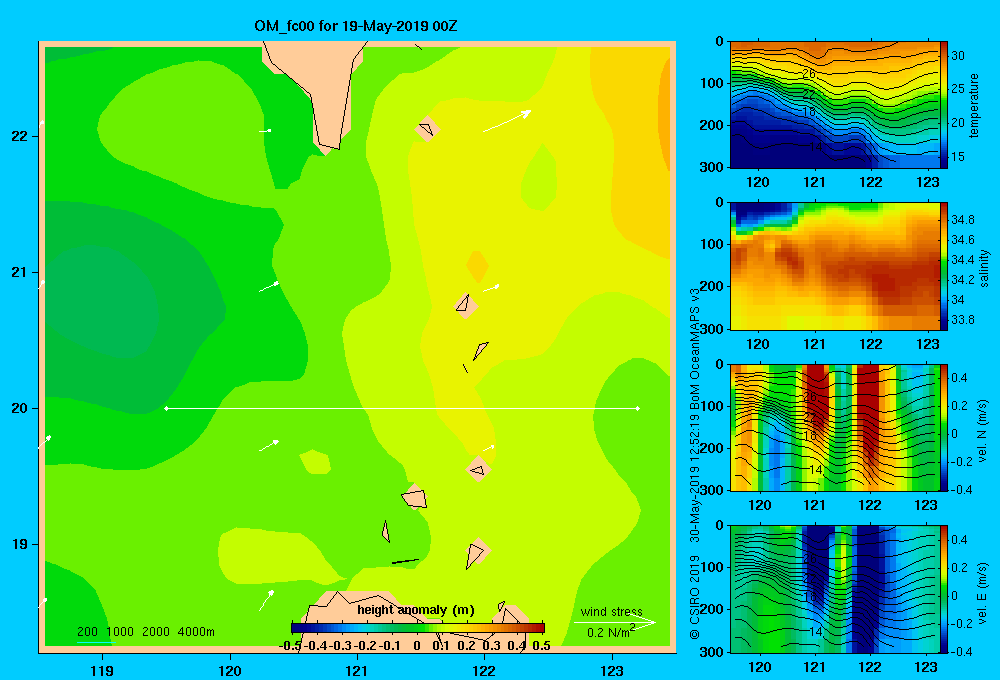Click longitude label 121 under the main map
This screenshot has width=1000, height=680.
357,670
